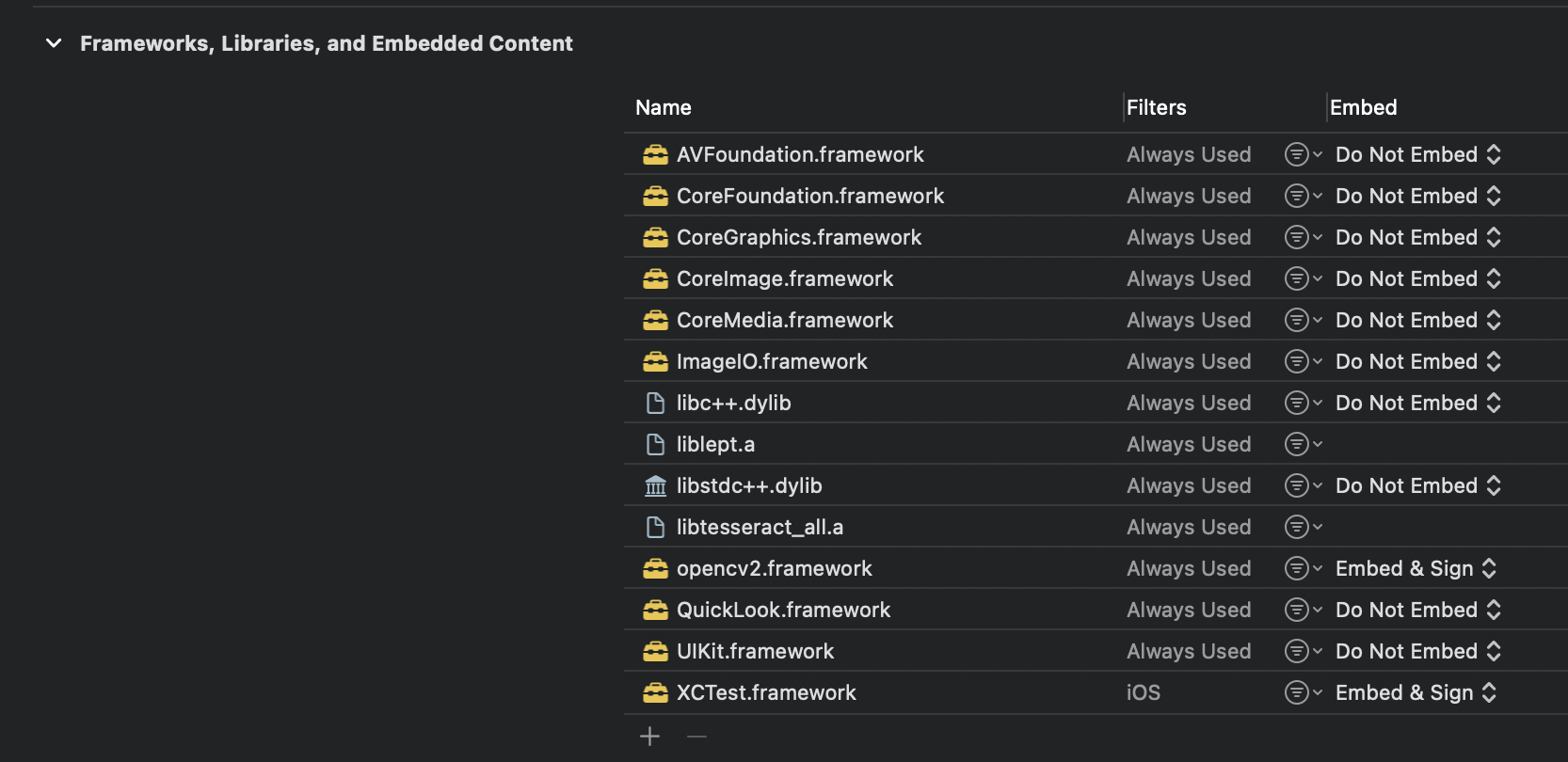Change embed option for libstdc++.dylib
1568x762 pixels.
pos(1418,485)
